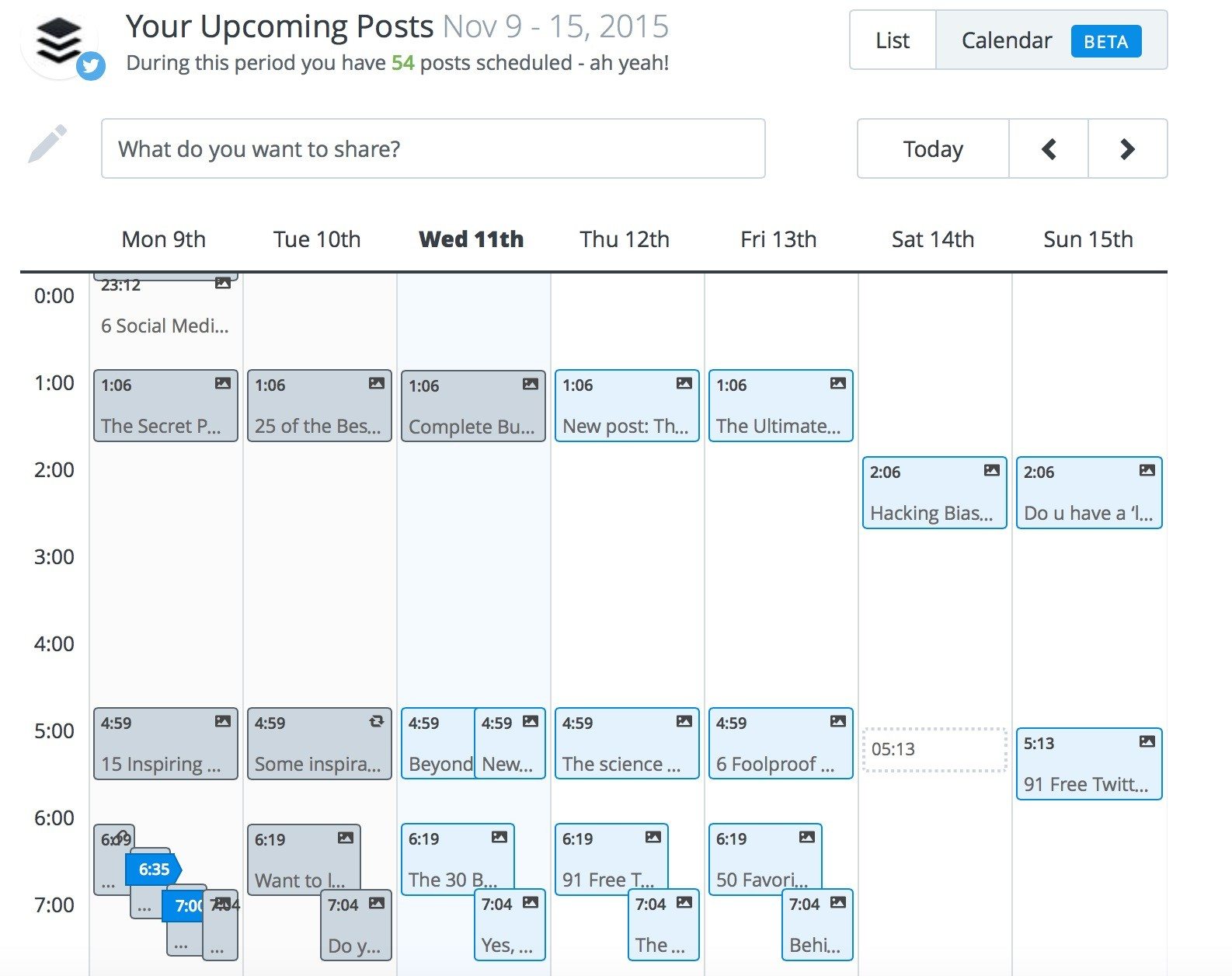Navigate to next week with right arrow
This screenshot has width=1232, height=976.
coord(1127,148)
